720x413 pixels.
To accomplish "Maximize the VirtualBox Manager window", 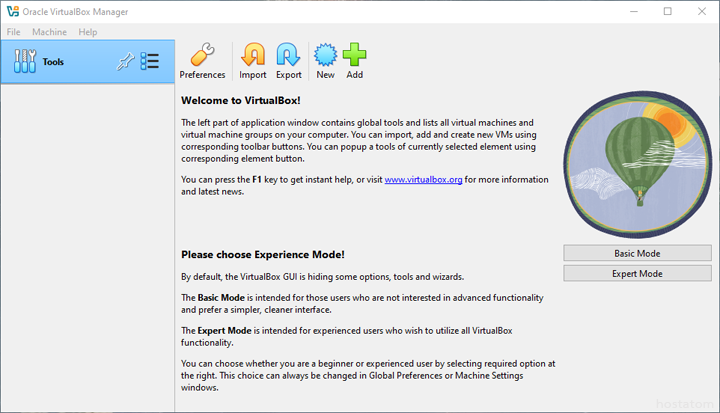I will (x=667, y=11).
